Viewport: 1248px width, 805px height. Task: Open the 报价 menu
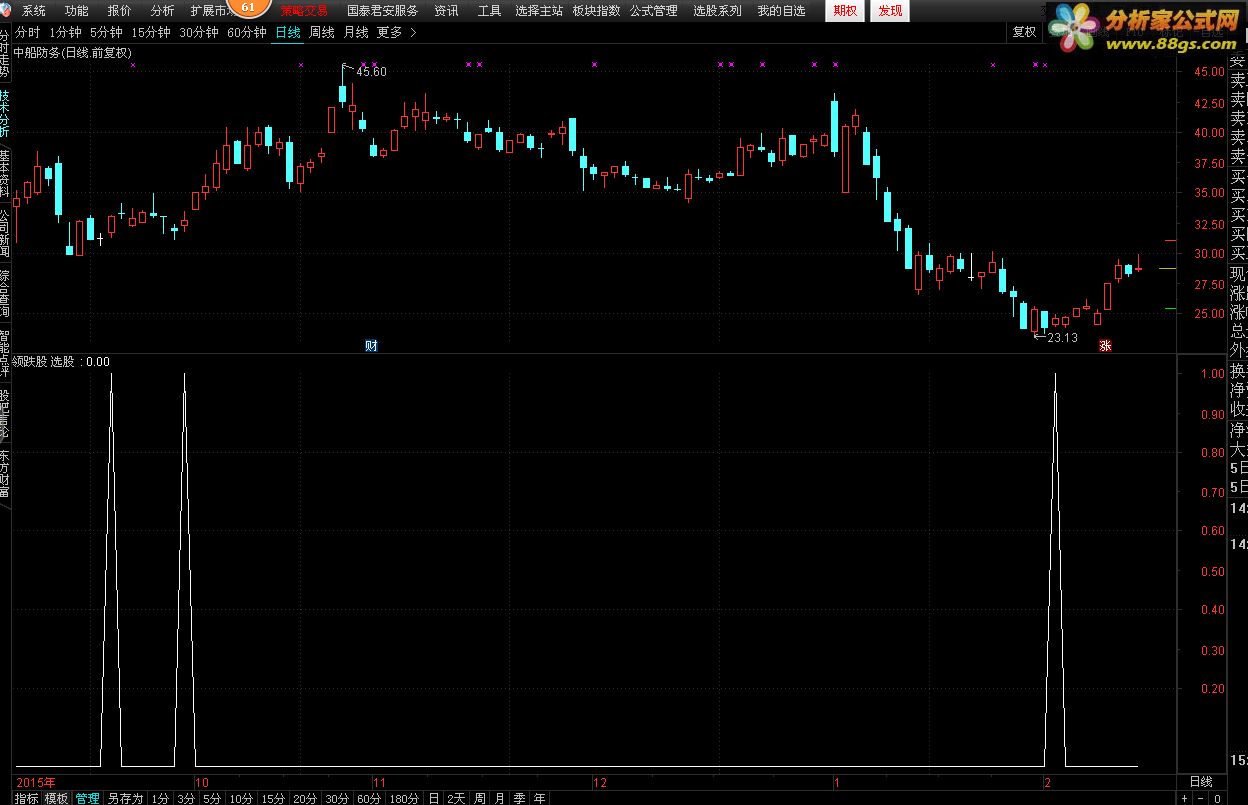[119, 11]
